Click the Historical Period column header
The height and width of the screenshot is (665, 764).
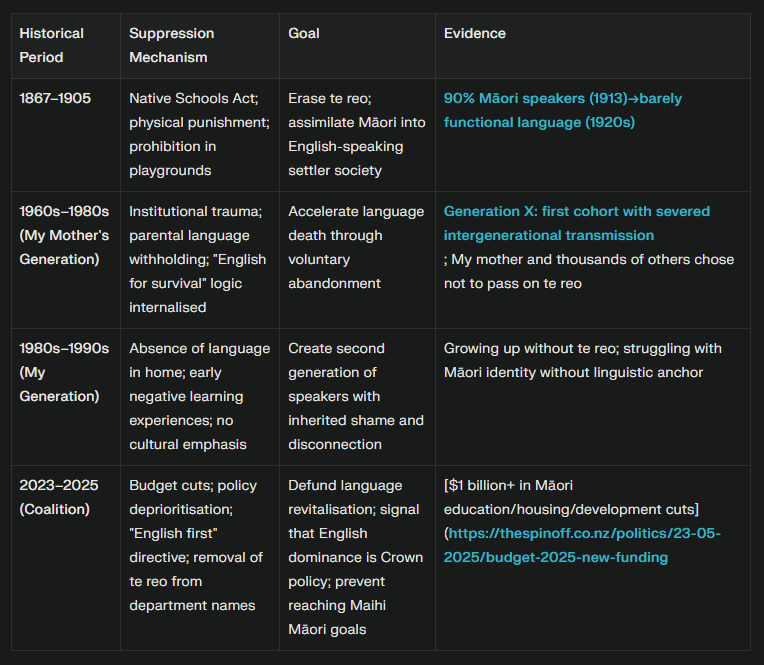coord(51,45)
